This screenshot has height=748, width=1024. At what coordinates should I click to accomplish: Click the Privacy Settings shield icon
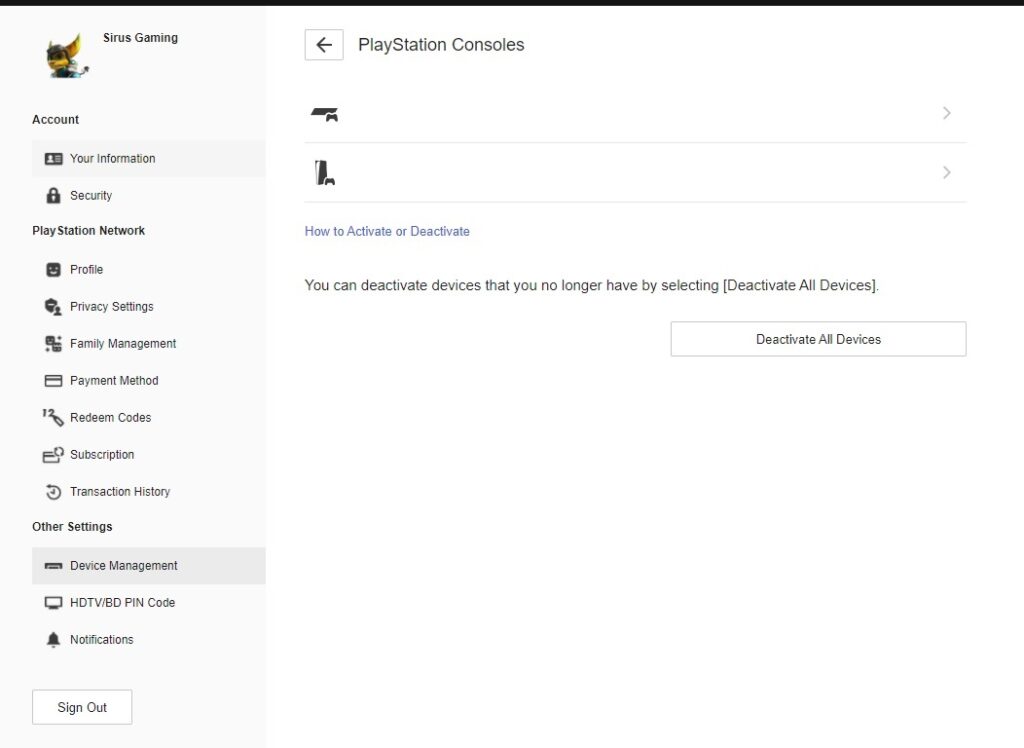click(53, 307)
